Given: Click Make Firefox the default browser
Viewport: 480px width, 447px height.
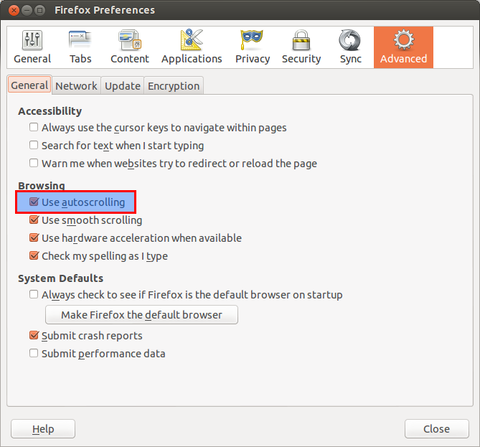Looking at the screenshot, I should click(142, 315).
